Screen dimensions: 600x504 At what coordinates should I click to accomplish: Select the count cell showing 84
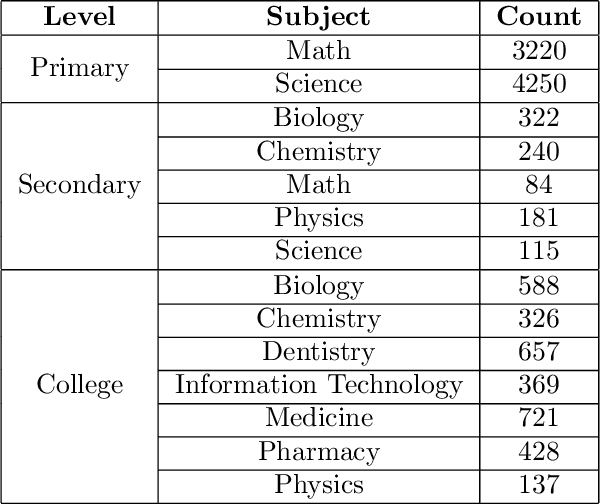[x=538, y=185]
